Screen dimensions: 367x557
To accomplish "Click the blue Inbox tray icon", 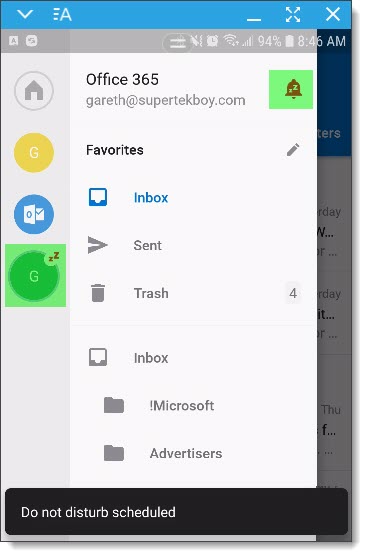I will tap(98, 198).
